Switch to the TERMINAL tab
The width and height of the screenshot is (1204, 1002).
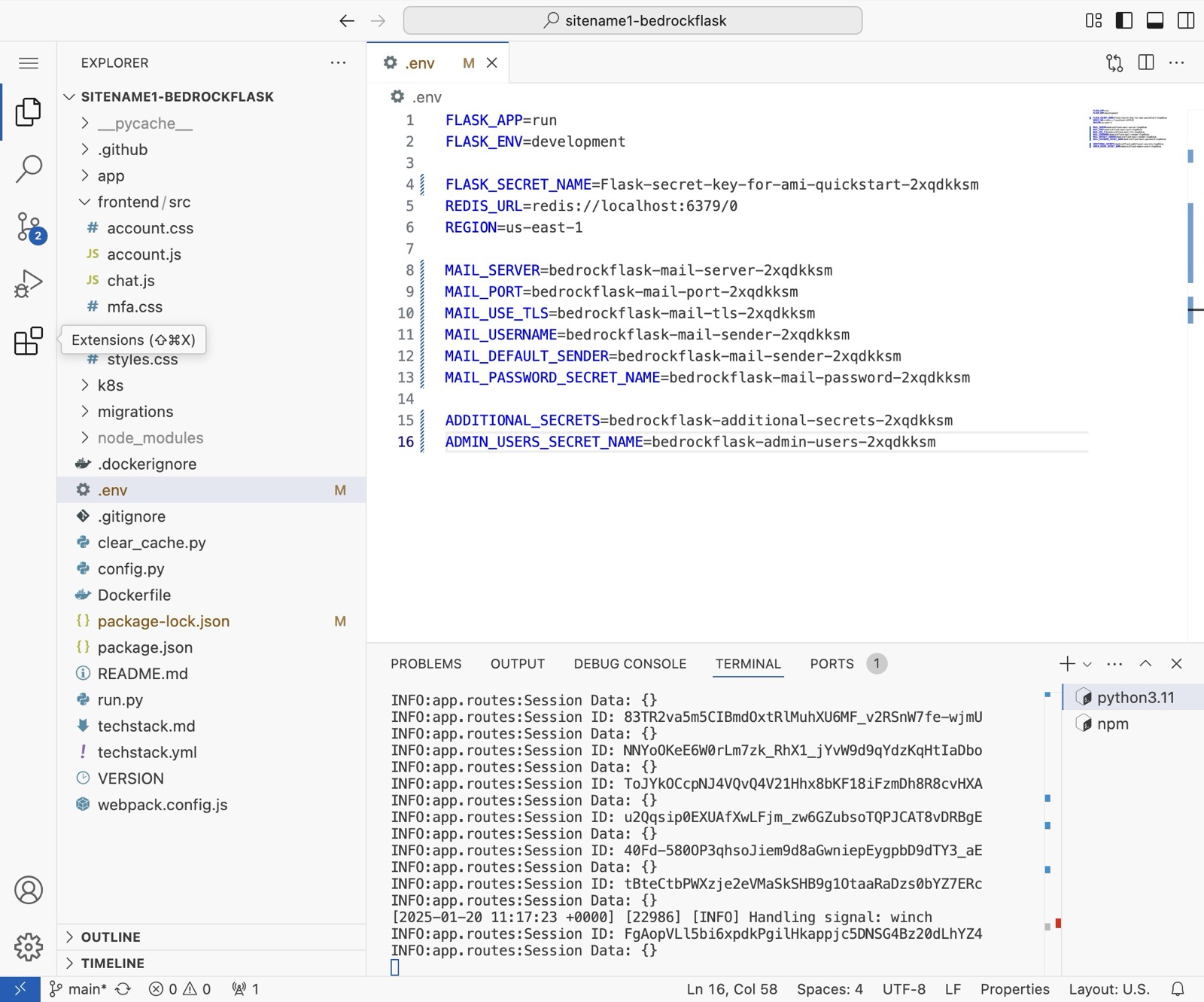[748, 664]
